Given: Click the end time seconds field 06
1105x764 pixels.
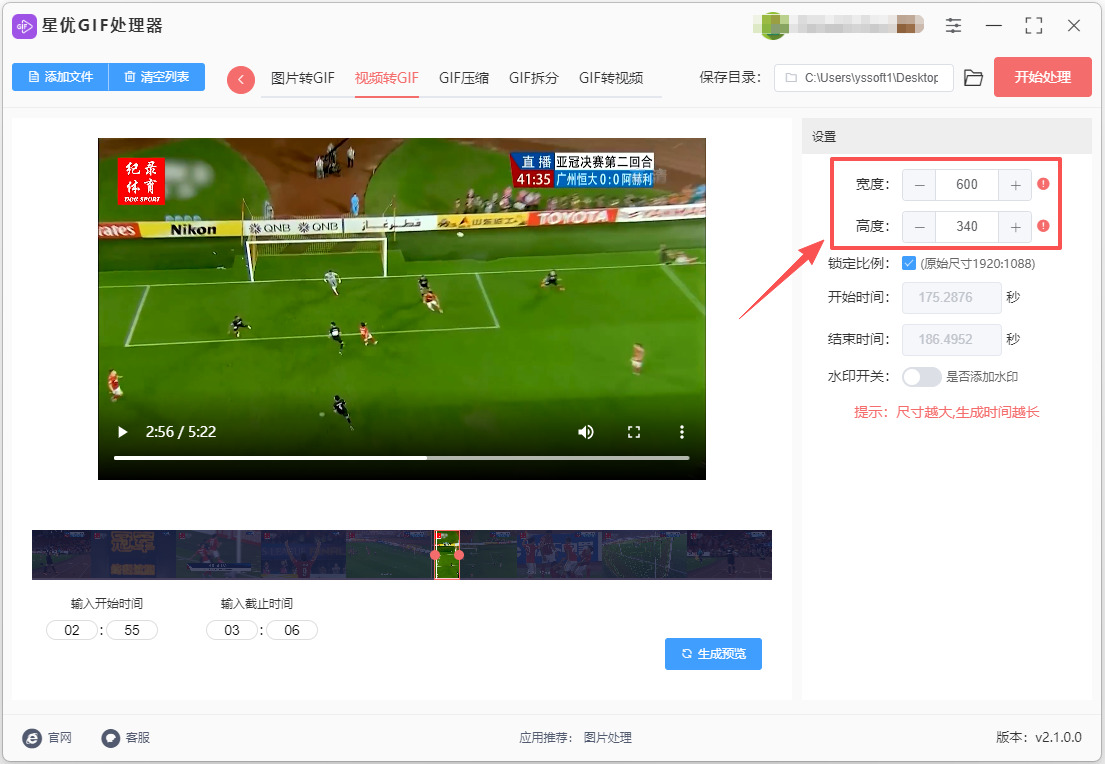Looking at the screenshot, I should pyautogui.click(x=292, y=630).
